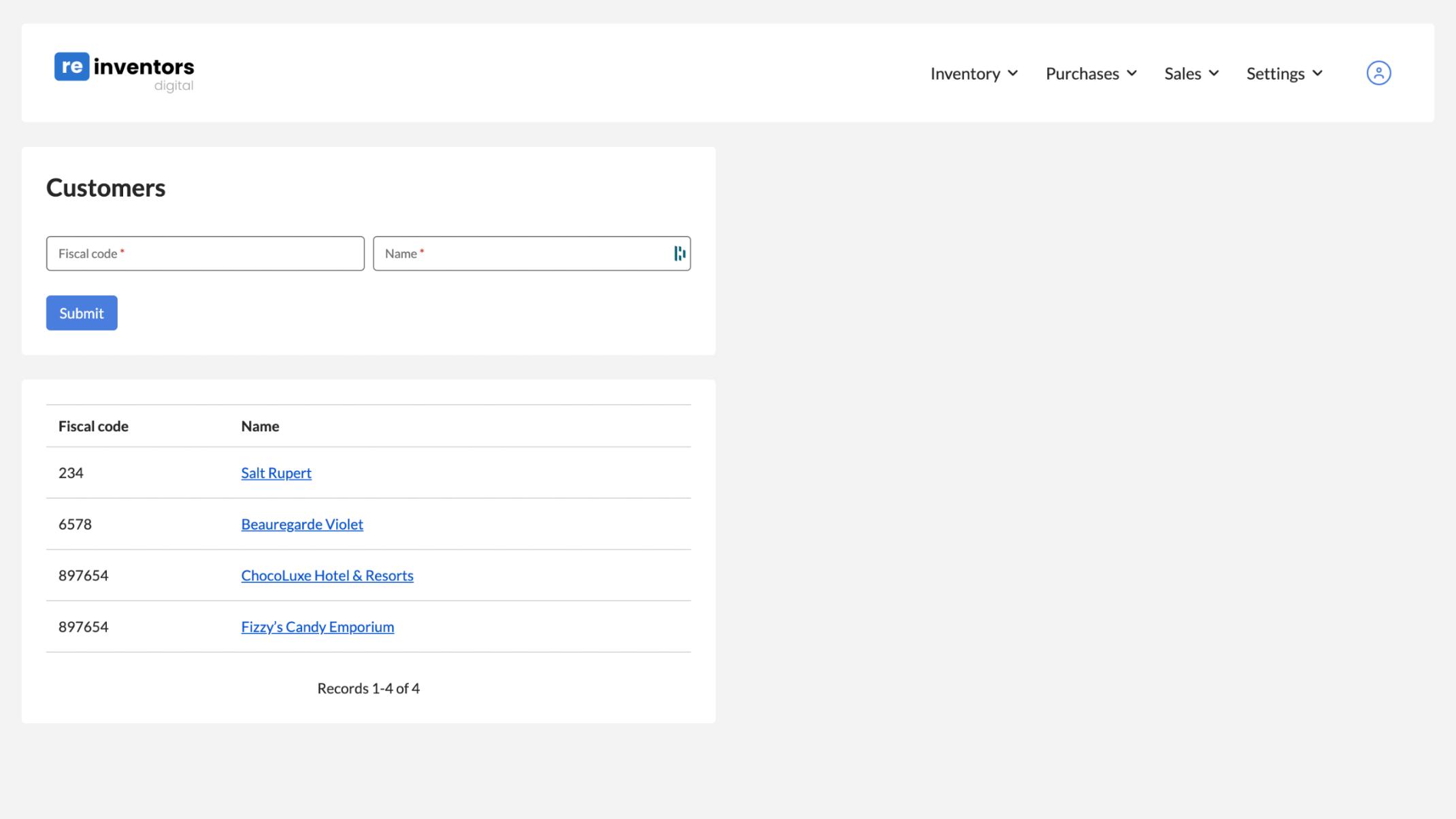Click the reinventors digital logo
The width and height of the screenshot is (1456, 819).
(x=125, y=71)
